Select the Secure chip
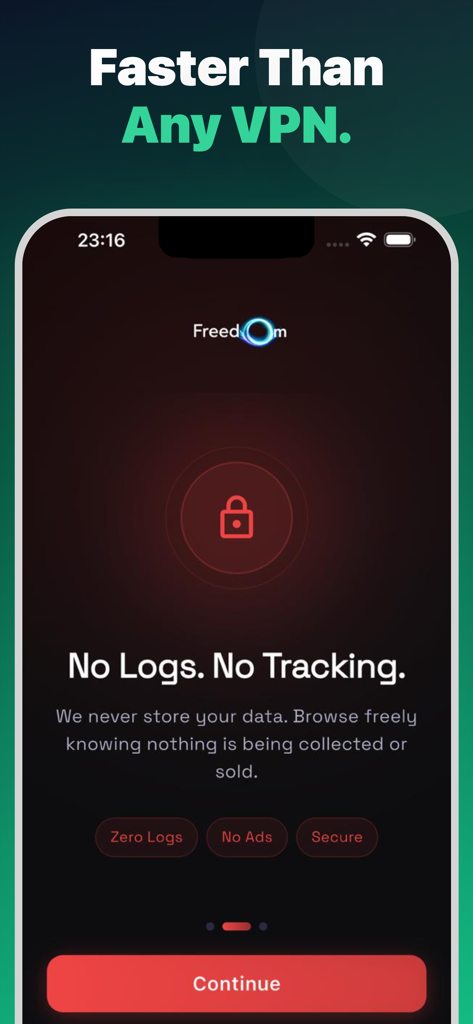 coord(337,837)
